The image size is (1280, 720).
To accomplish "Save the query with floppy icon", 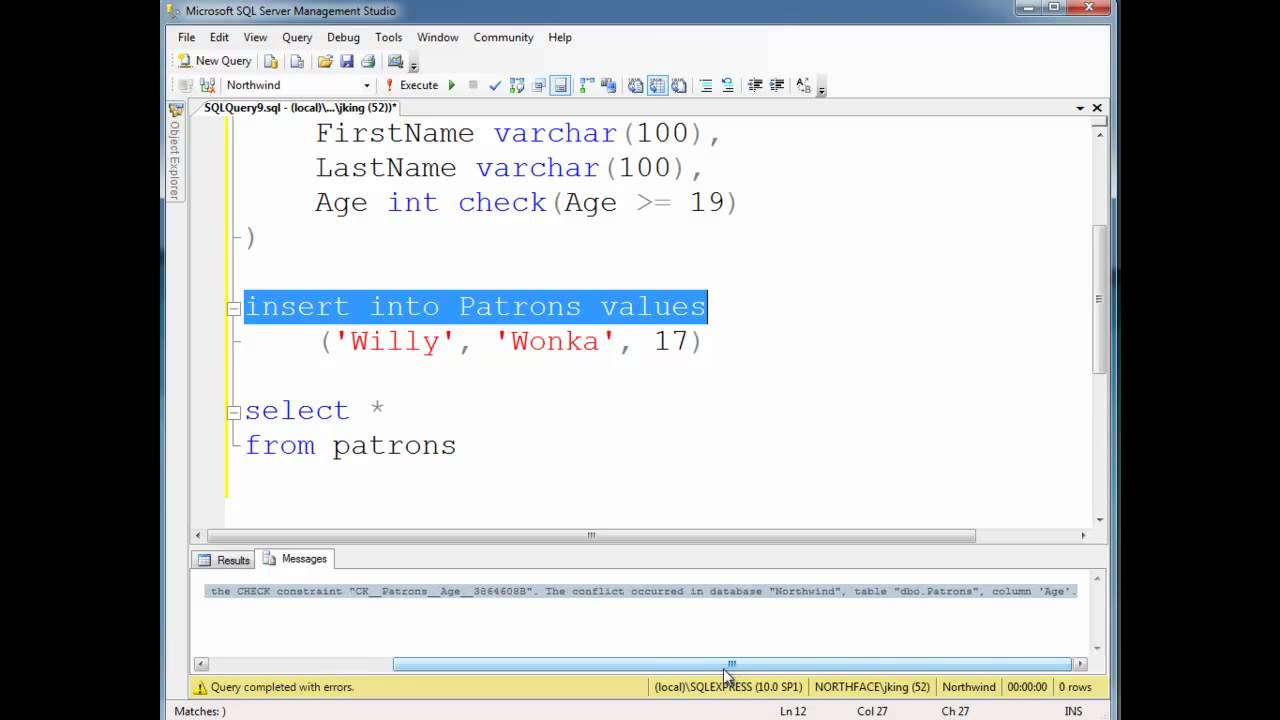I will point(346,61).
